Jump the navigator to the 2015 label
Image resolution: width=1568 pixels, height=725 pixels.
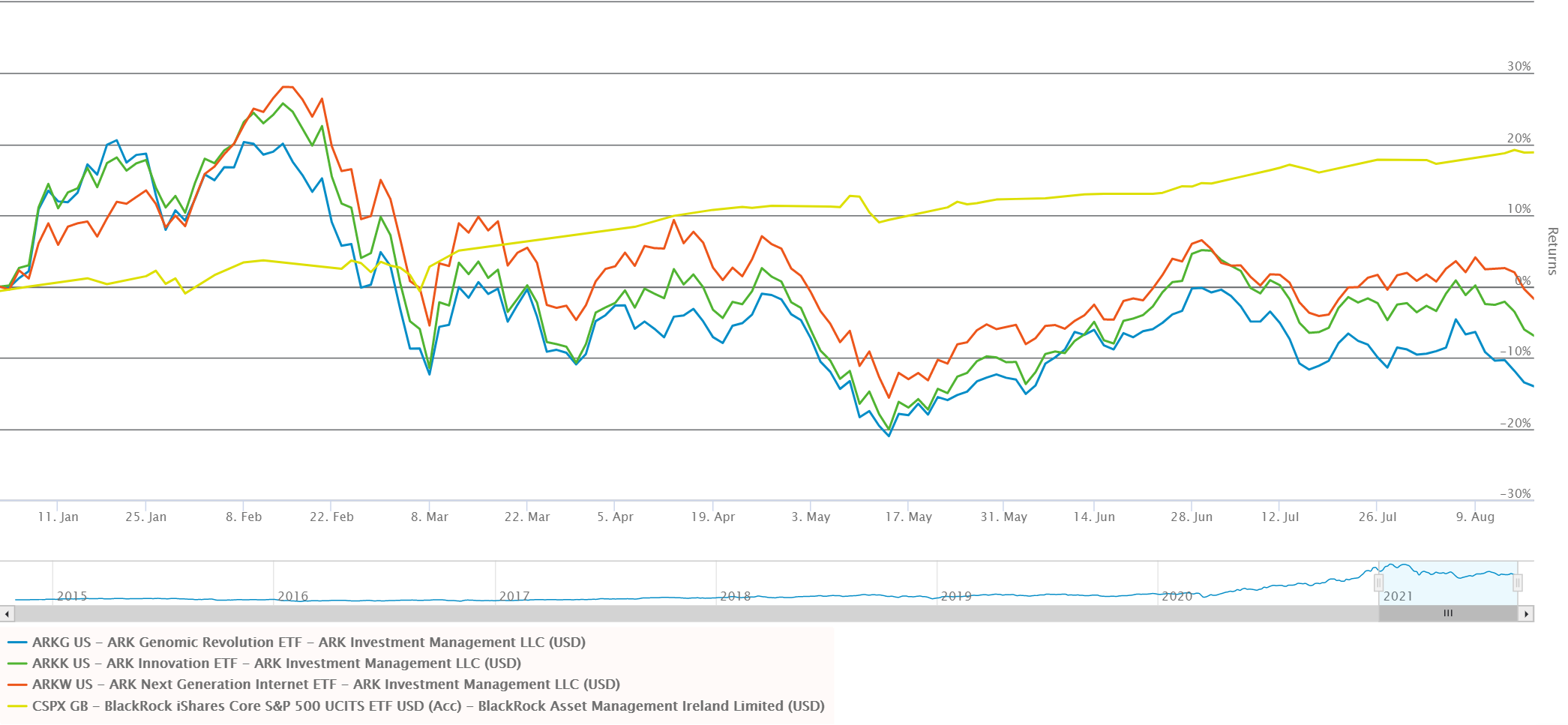[x=72, y=597]
